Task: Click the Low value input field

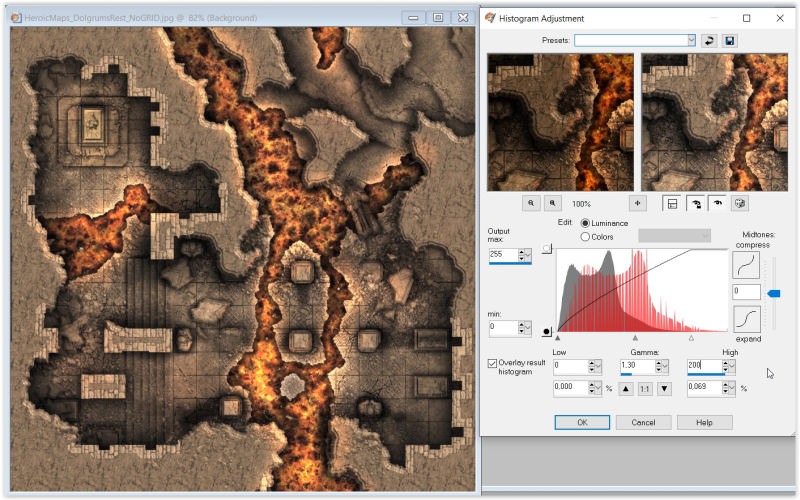Action: 570,366
